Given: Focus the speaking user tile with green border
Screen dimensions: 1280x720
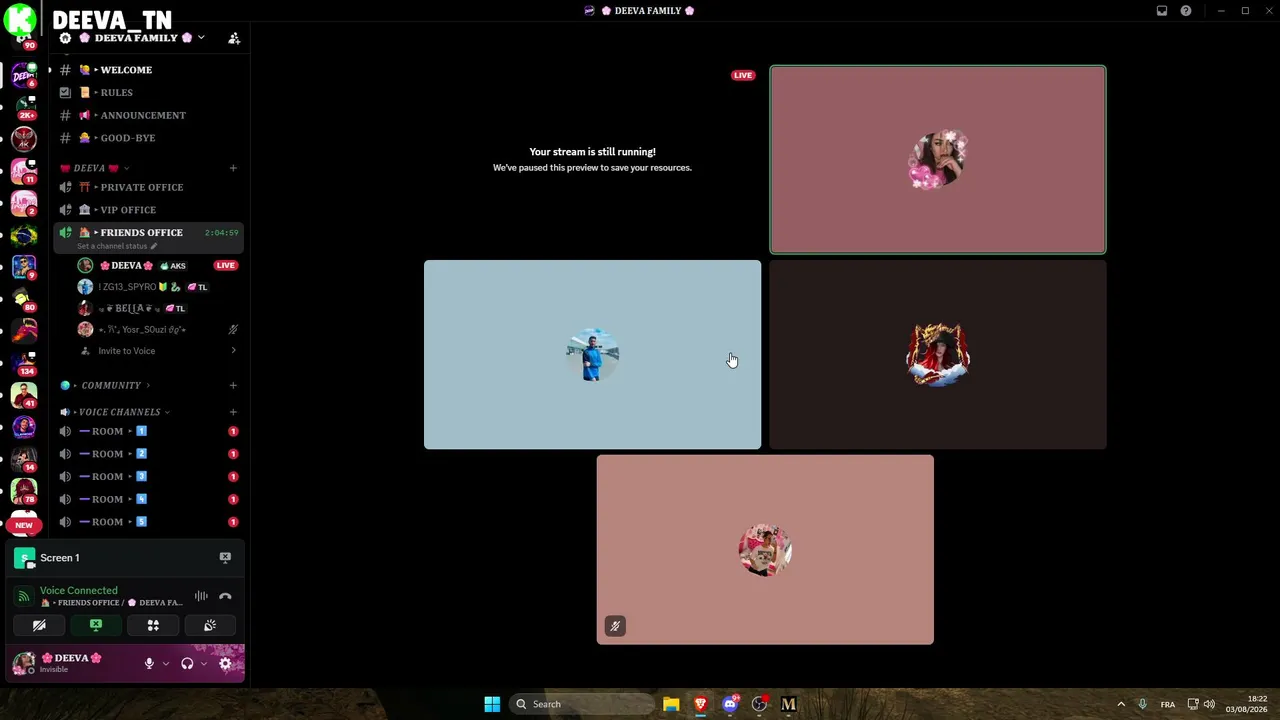Looking at the screenshot, I should click(938, 160).
